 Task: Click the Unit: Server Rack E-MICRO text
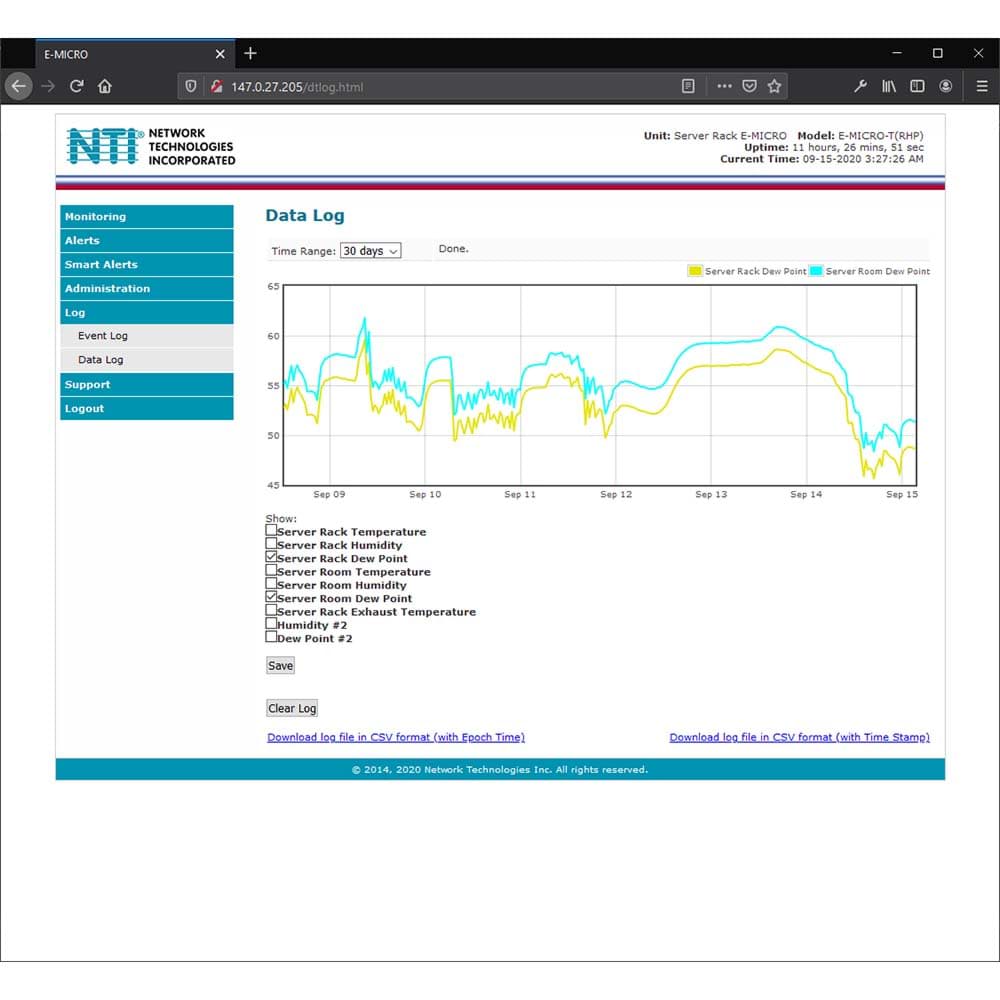(715, 136)
